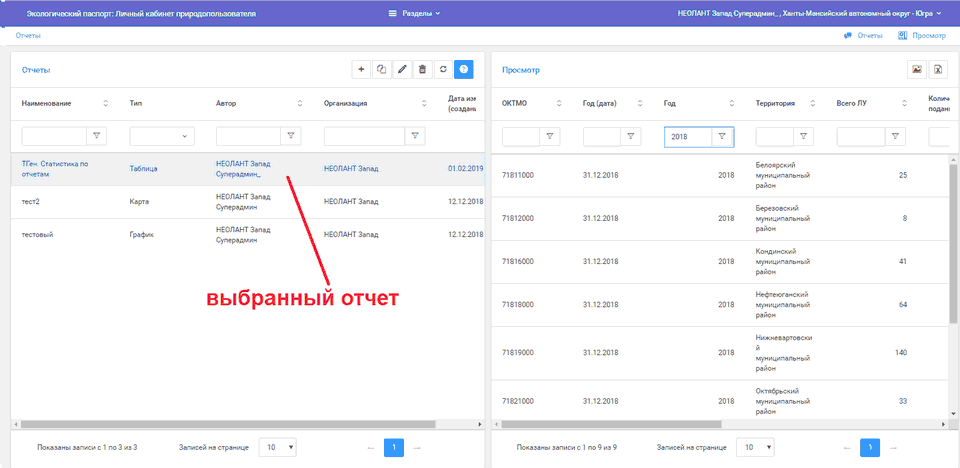Click the Отчеты breadcrumb link
Viewport: 960px width, 468px height.
[28, 36]
